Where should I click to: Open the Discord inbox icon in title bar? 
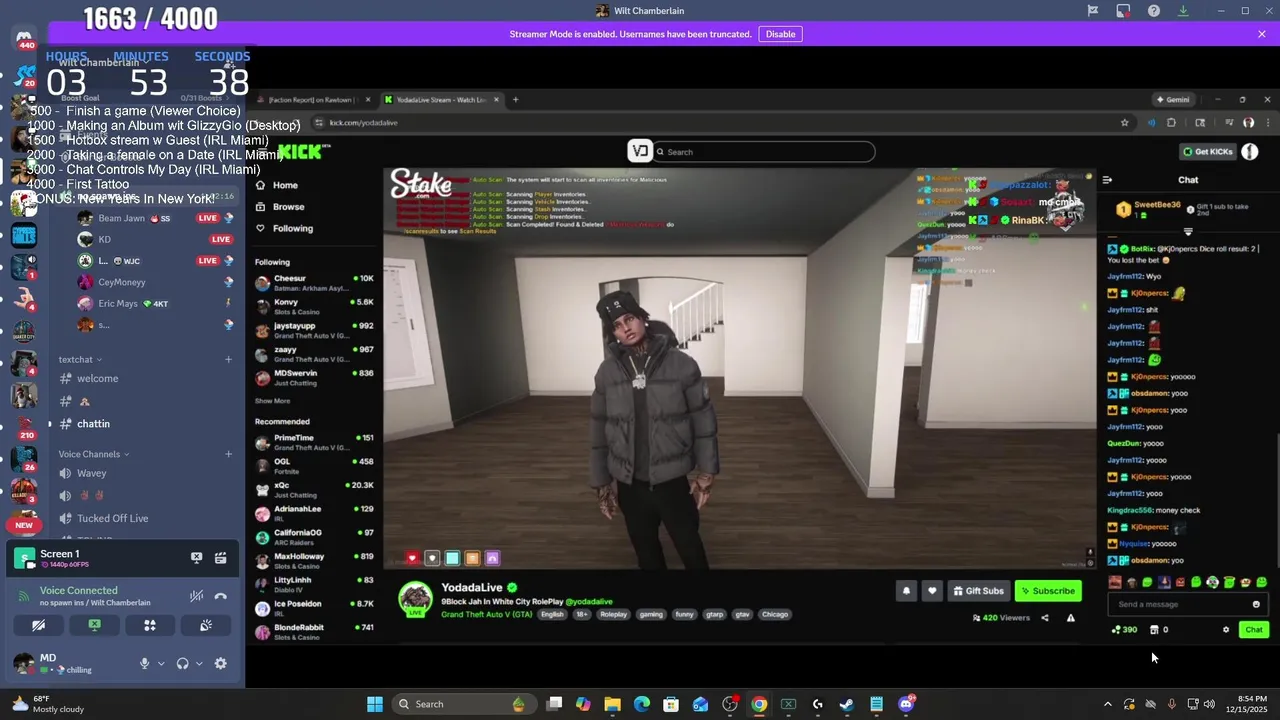point(1123,11)
